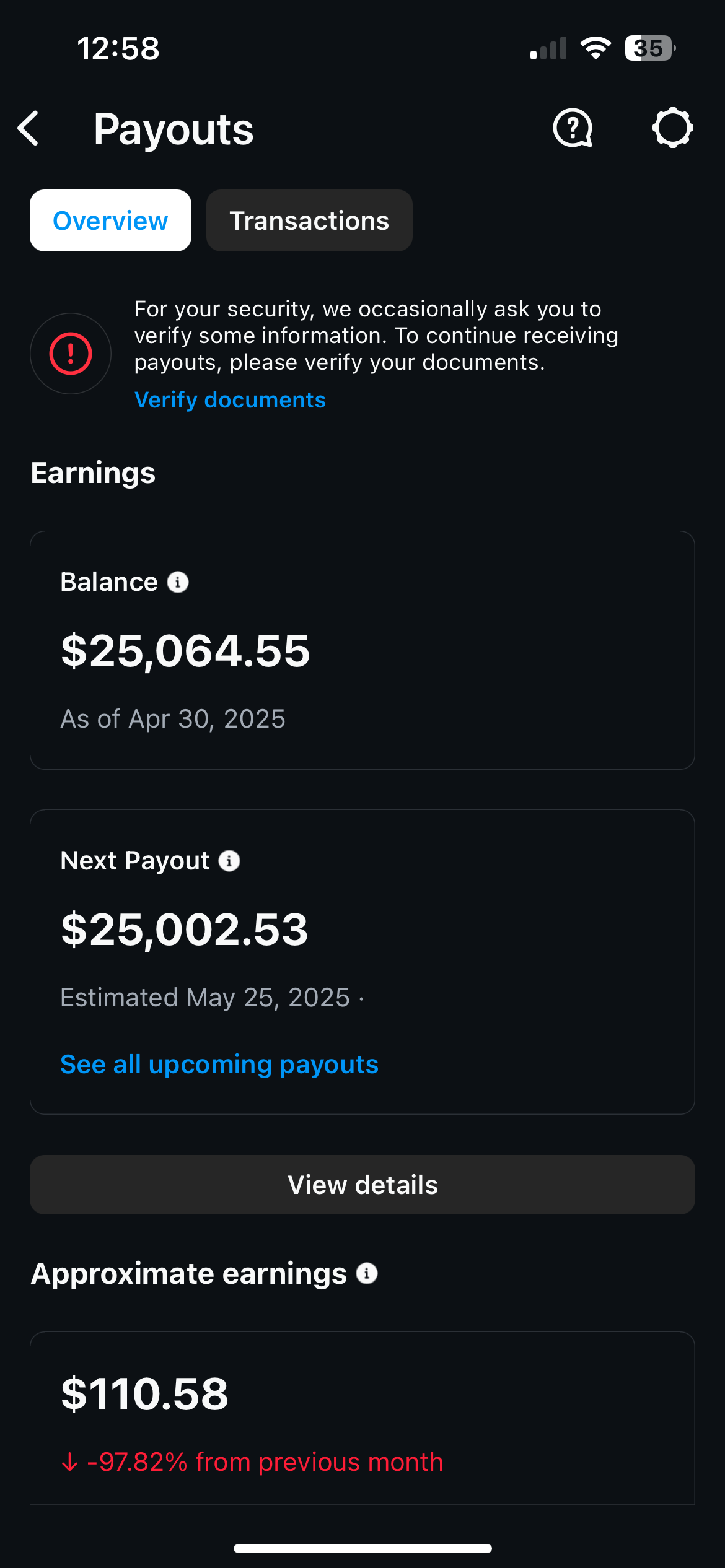Open the Verify documents link

[x=230, y=400]
